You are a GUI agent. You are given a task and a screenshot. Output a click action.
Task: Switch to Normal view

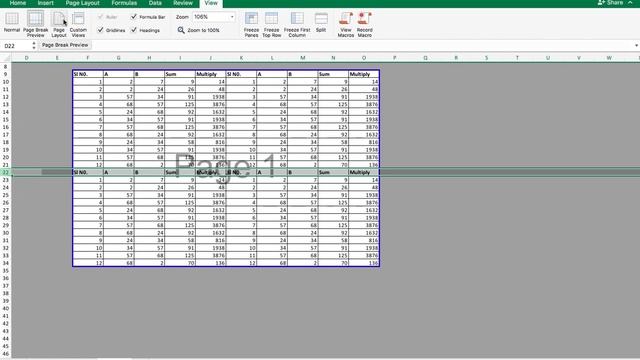click(12, 23)
